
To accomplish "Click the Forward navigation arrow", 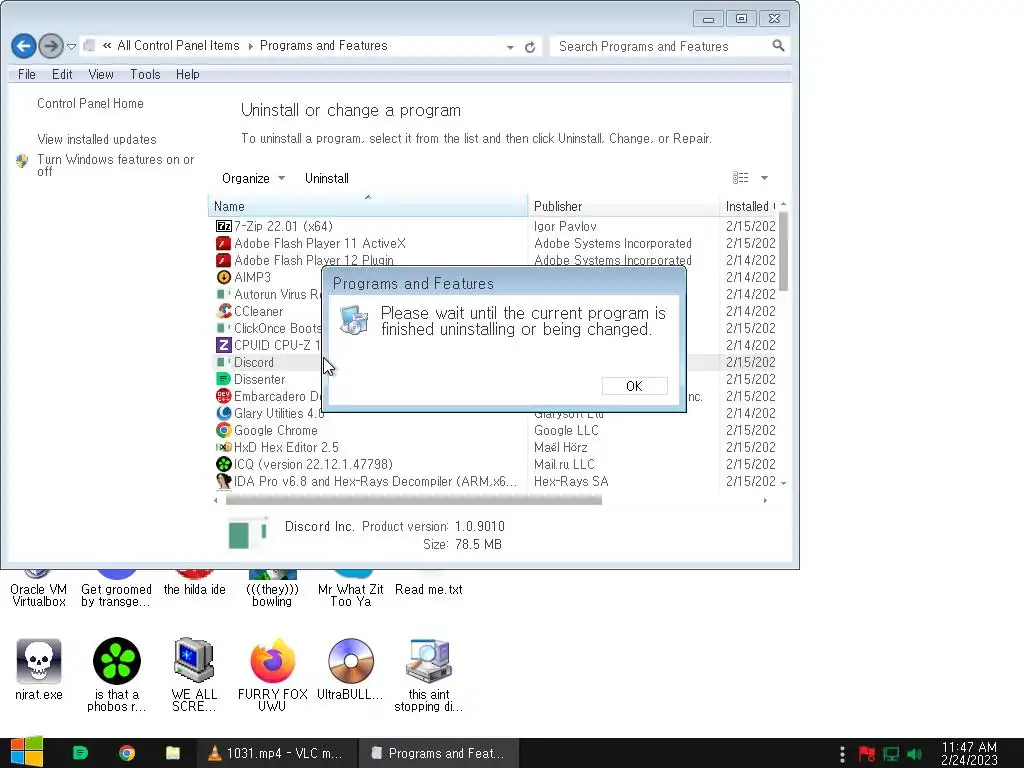I will (x=50, y=46).
